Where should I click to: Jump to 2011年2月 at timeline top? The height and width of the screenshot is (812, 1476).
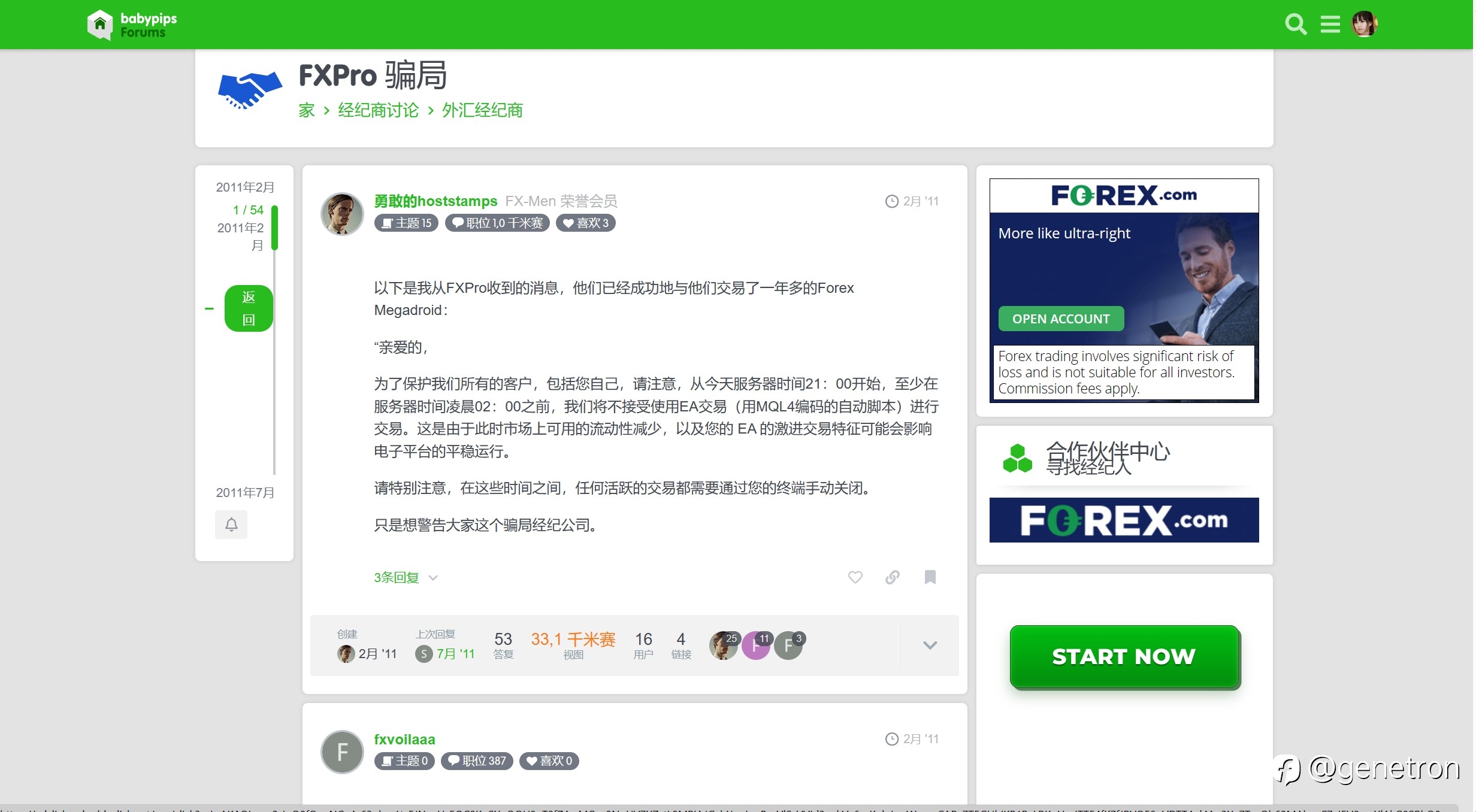245,187
